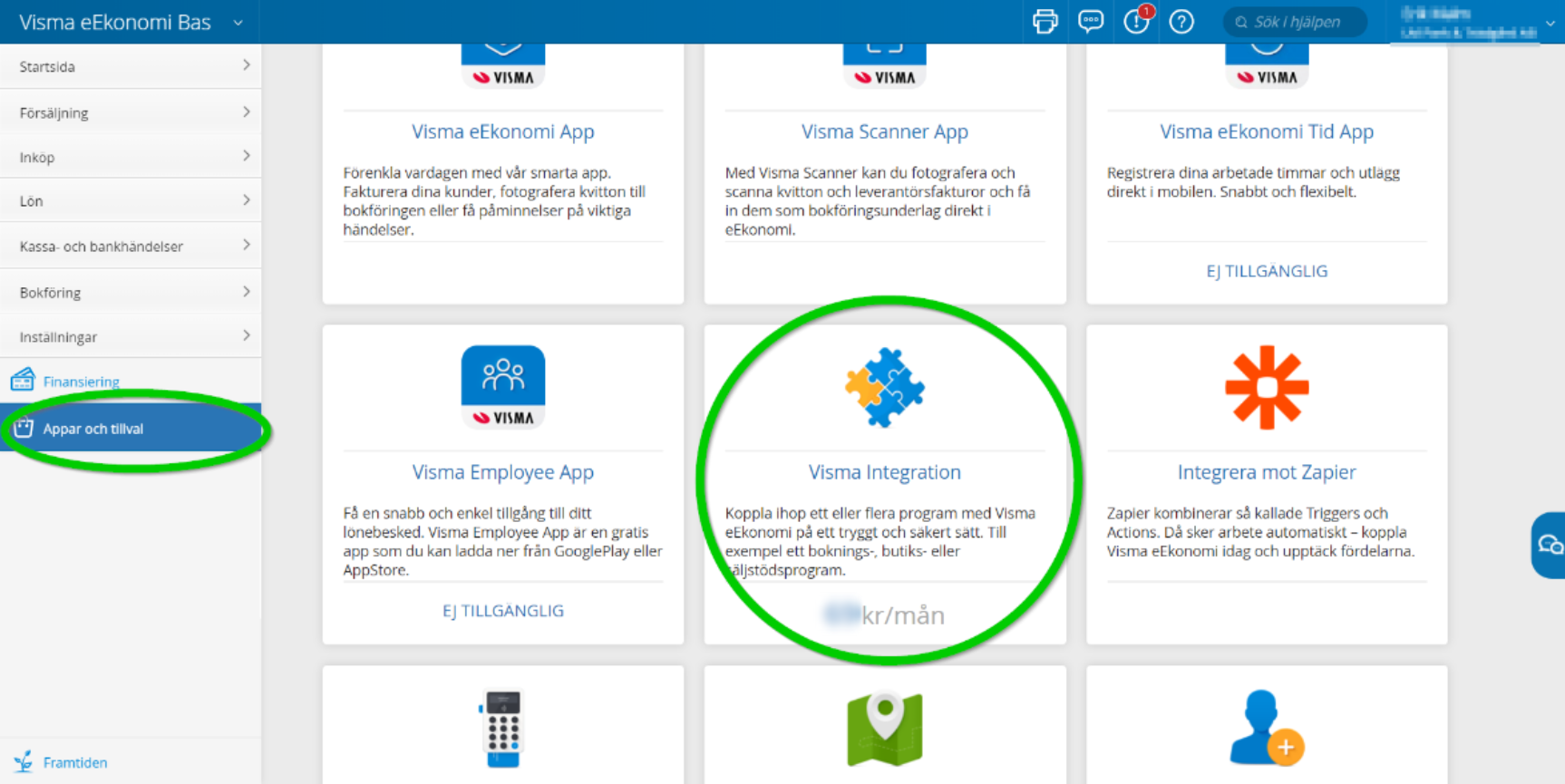Screen dimensions: 1565x784
Task: Expand the Lön chevron
Action: pos(247,200)
